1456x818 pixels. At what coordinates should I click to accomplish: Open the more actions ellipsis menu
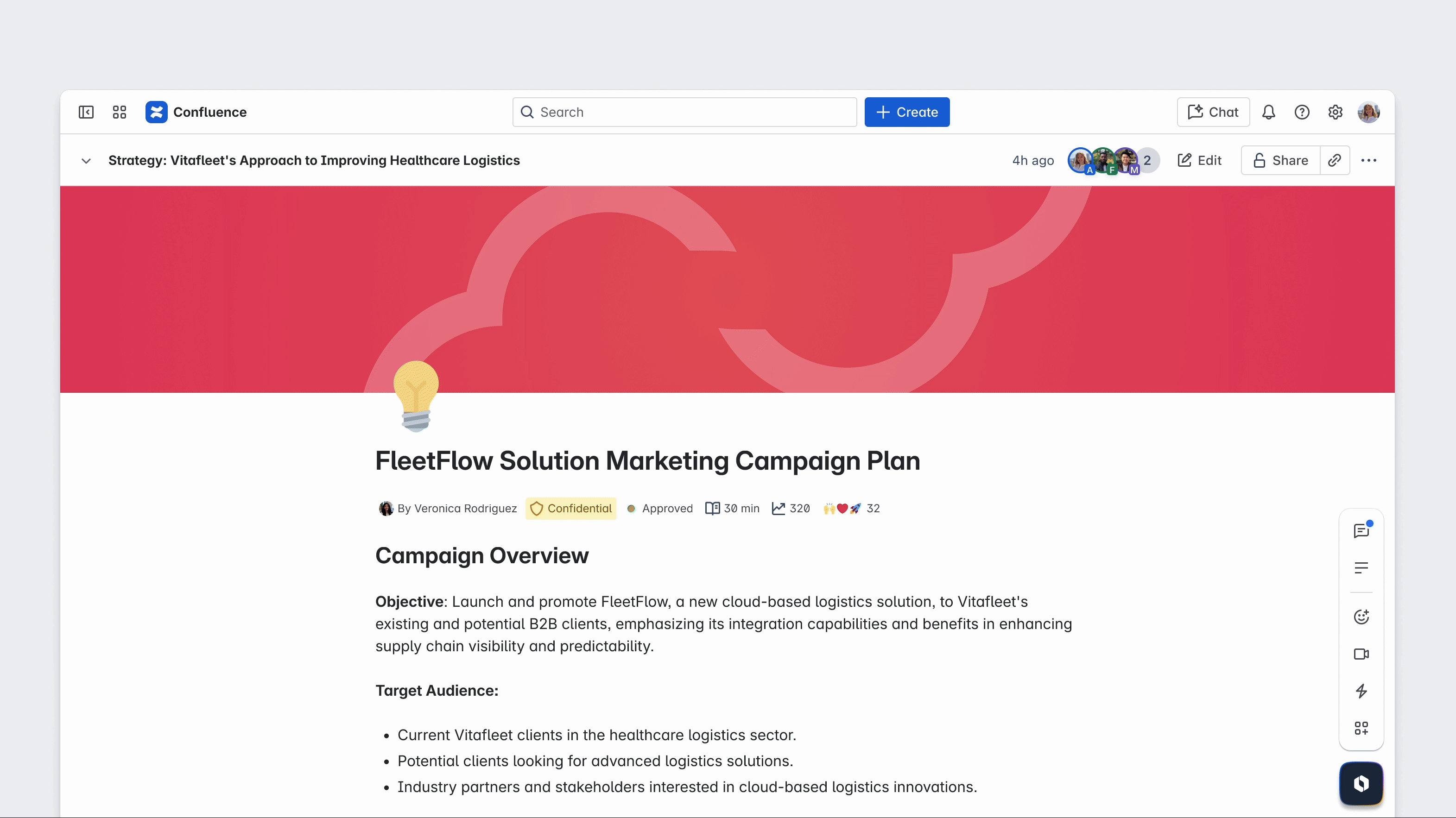tap(1368, 160)
